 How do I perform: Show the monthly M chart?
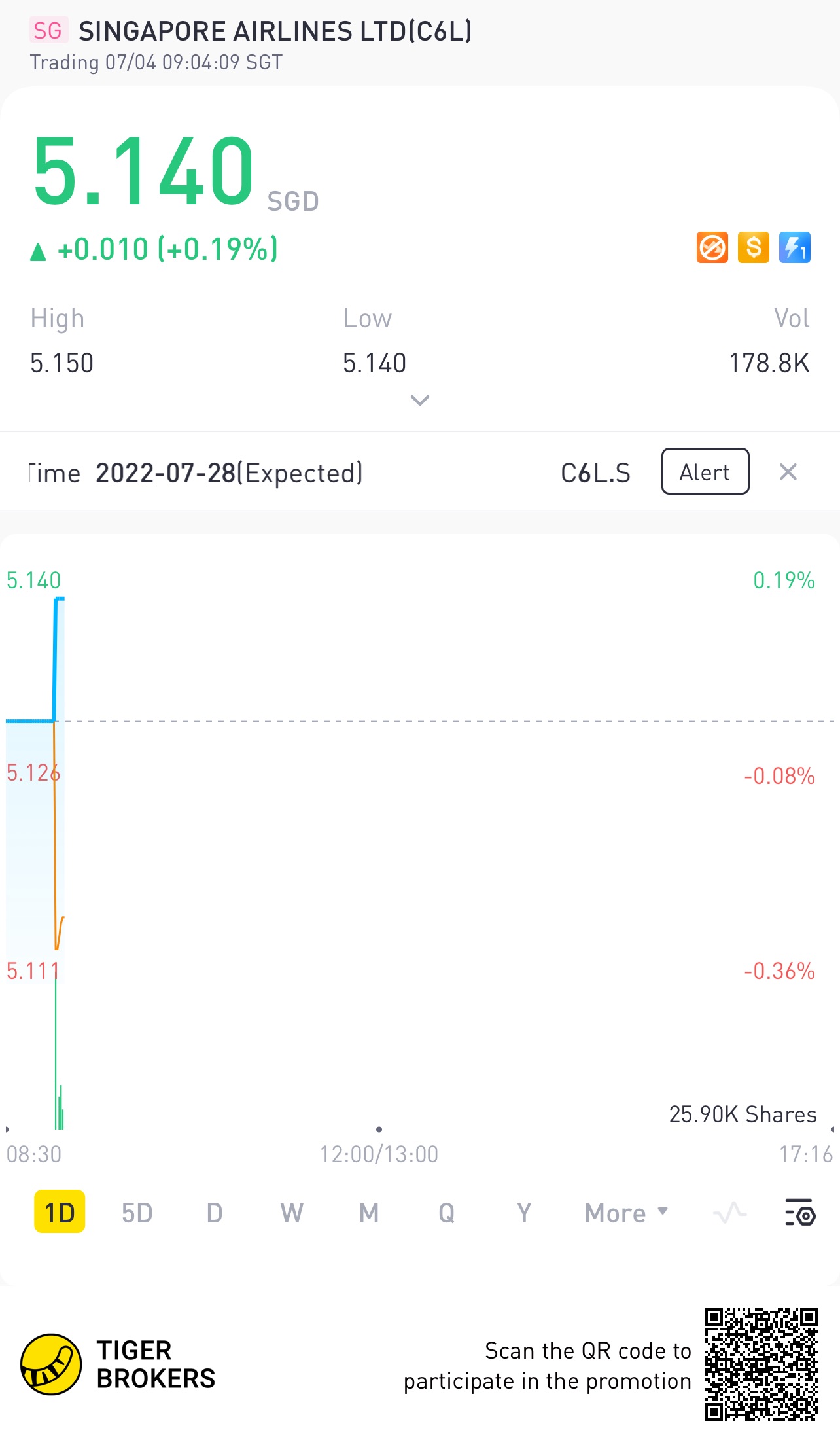coord(369,1213)
